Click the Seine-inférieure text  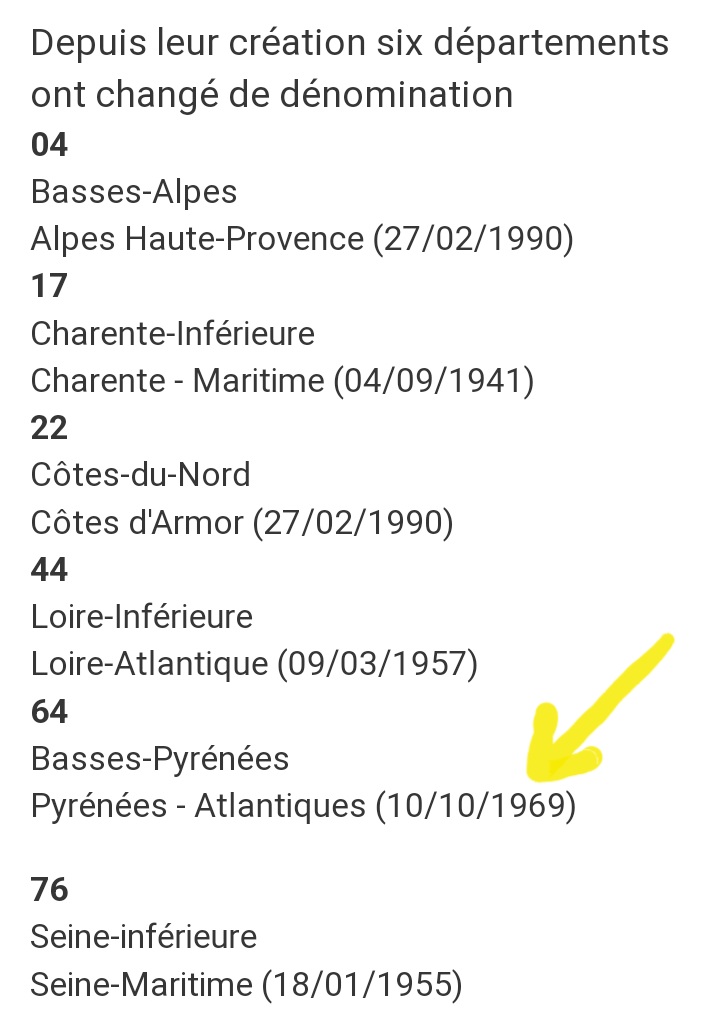(144, 937)
